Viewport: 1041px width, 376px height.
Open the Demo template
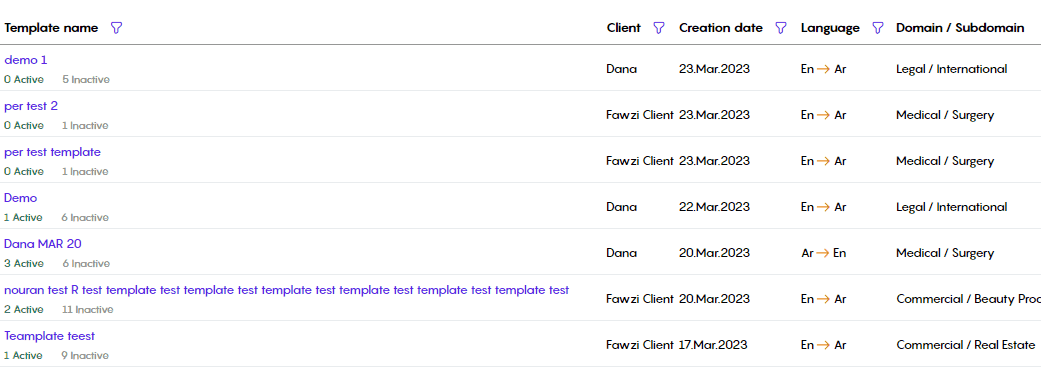pos(21,198)
